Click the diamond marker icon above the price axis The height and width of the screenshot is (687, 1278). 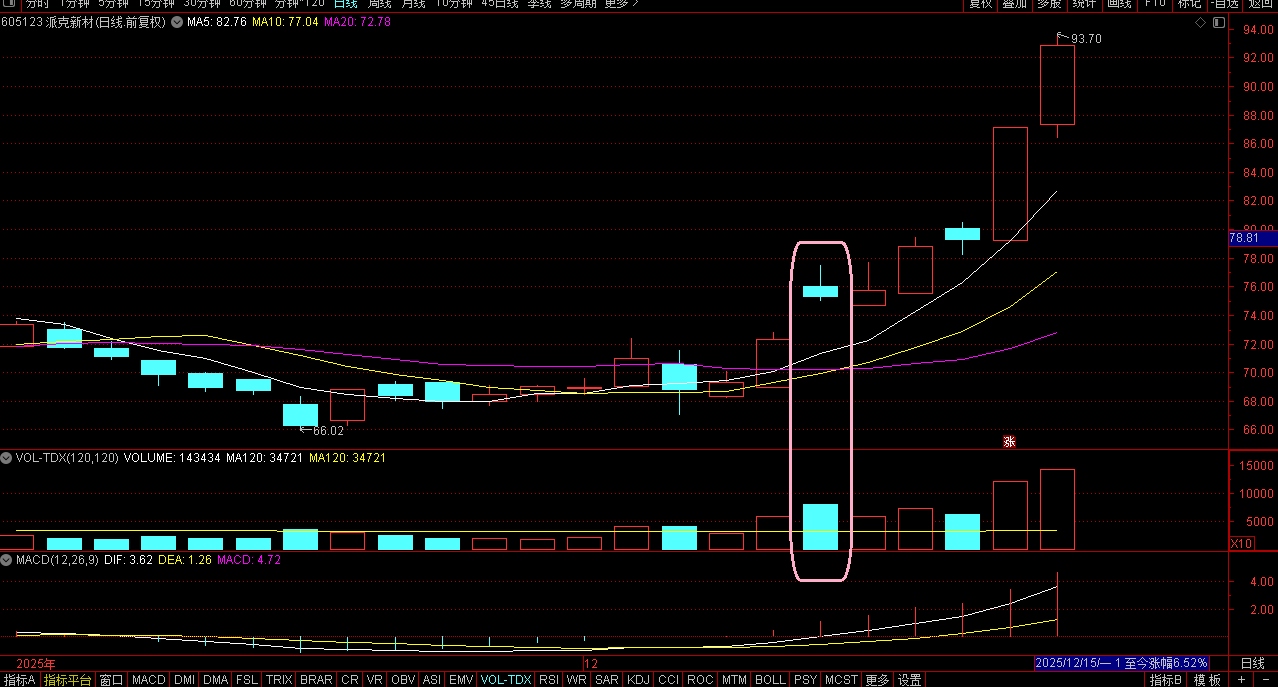pos(1201,22)
